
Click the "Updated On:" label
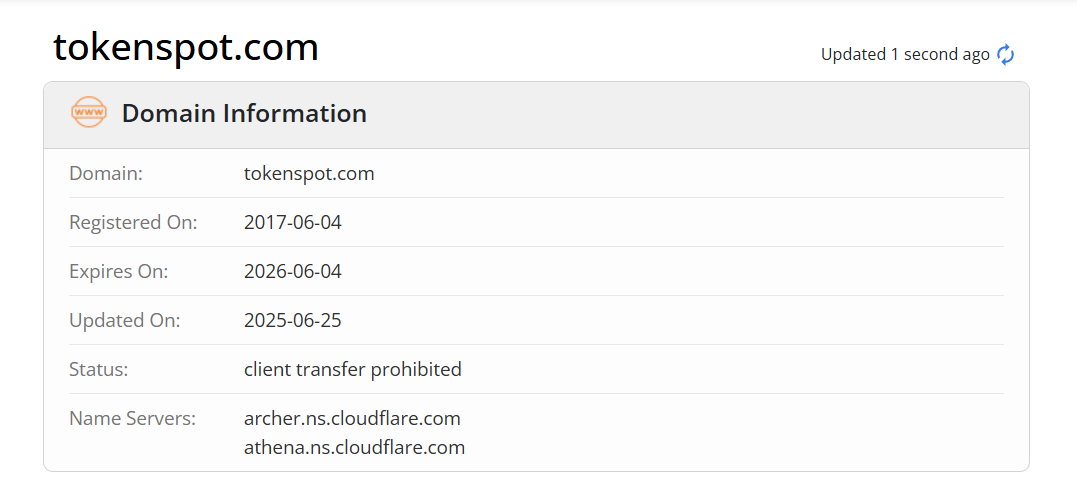[x=124, y=321]
